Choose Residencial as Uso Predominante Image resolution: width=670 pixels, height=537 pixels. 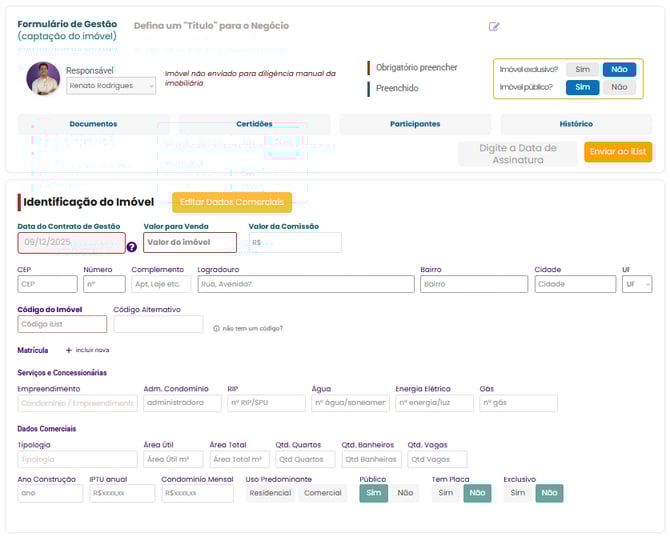tap(270, 493)
